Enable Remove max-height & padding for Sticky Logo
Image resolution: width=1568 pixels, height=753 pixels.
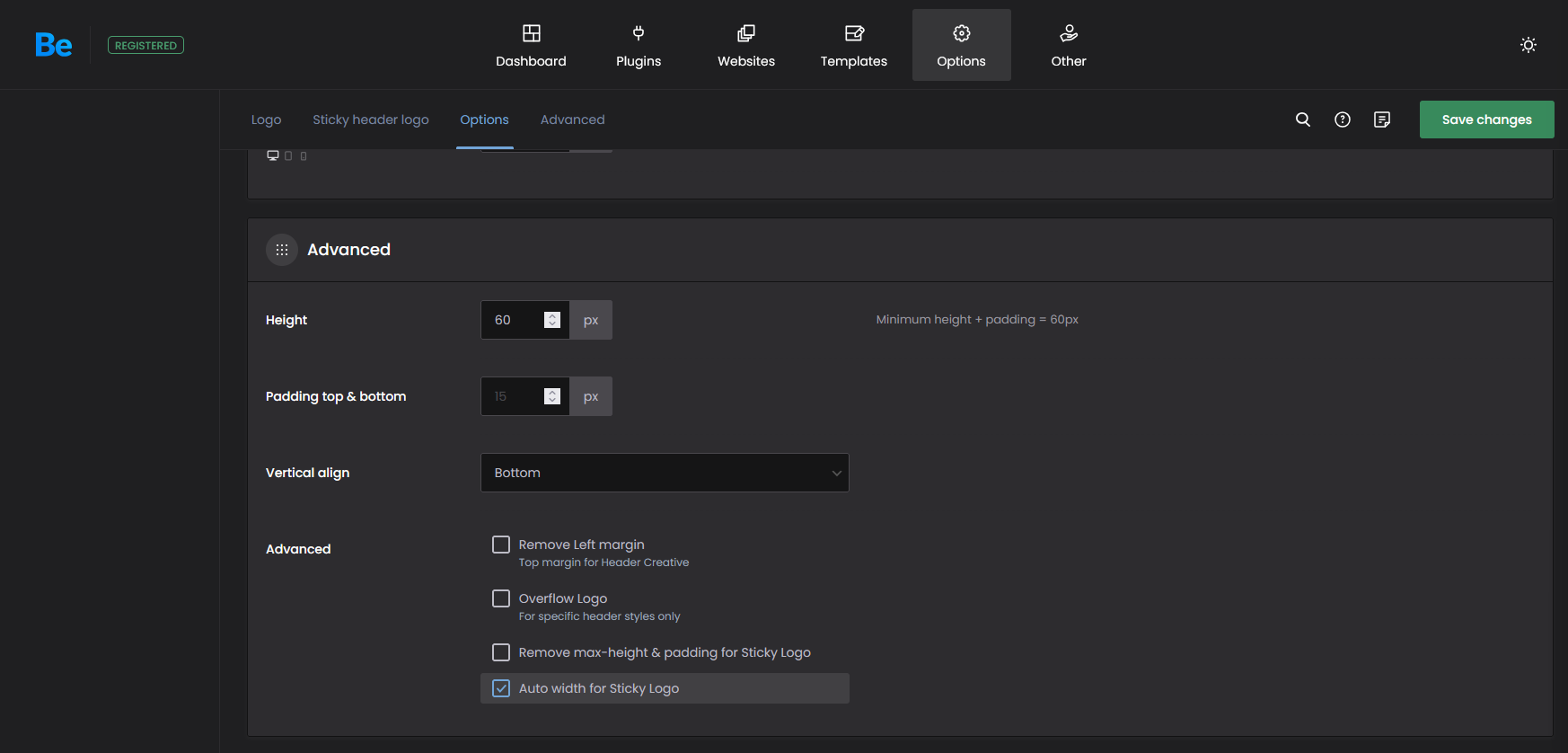pos(501,652)
